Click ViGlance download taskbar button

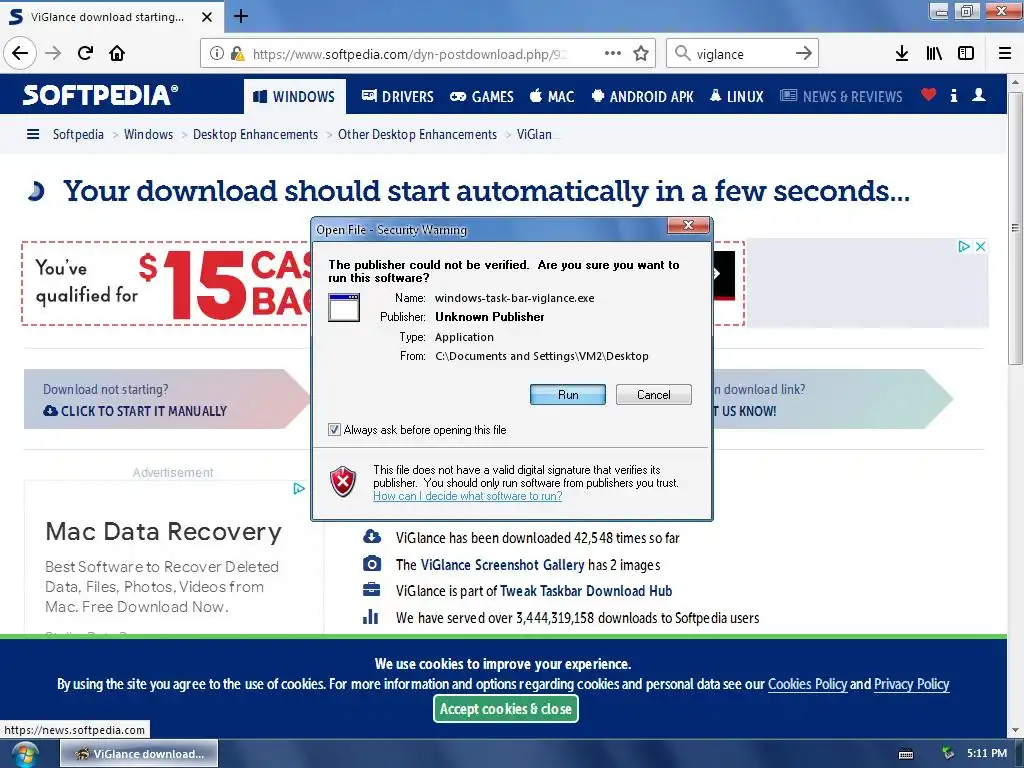click(x=138, y=754)
